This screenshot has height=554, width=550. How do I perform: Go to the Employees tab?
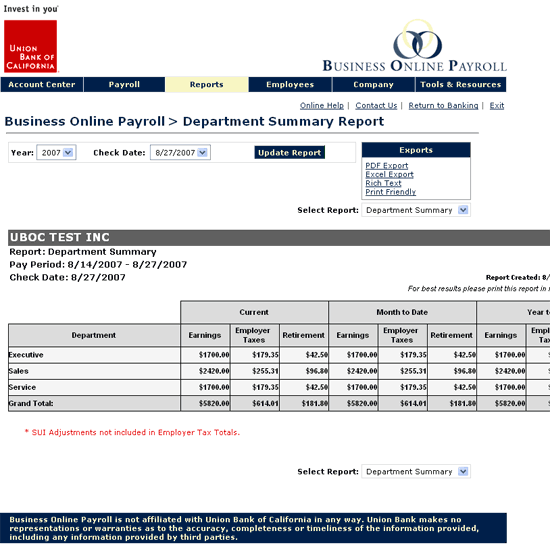coord(290,84)
